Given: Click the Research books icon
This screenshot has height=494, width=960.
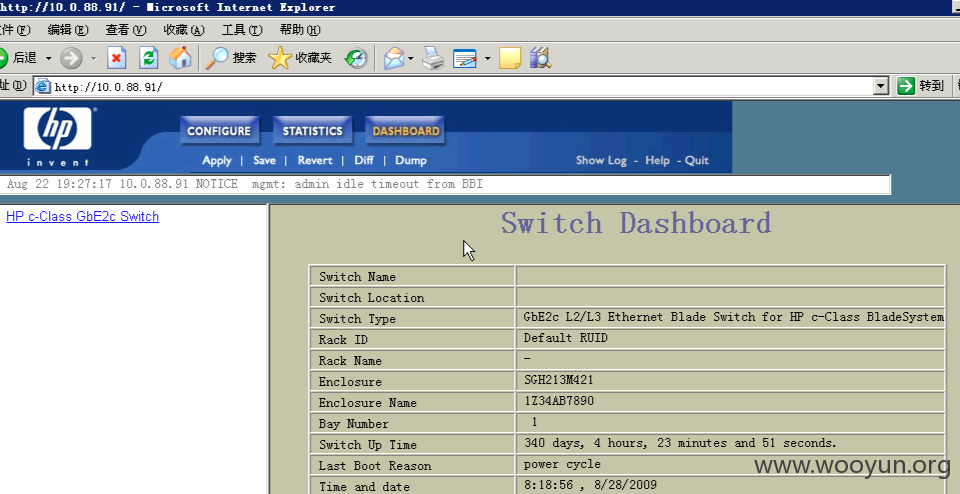Looking at the screenshot, I should 541,58.
